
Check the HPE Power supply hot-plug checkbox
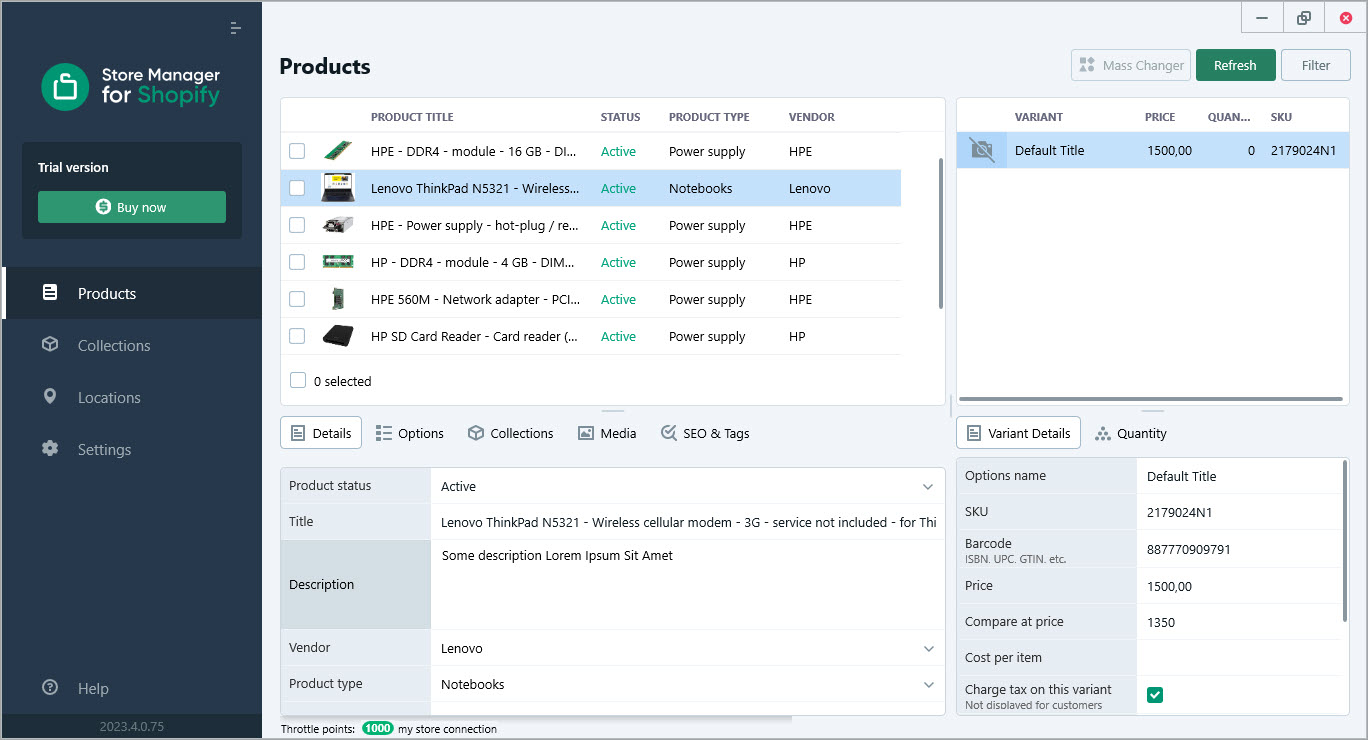297,225
